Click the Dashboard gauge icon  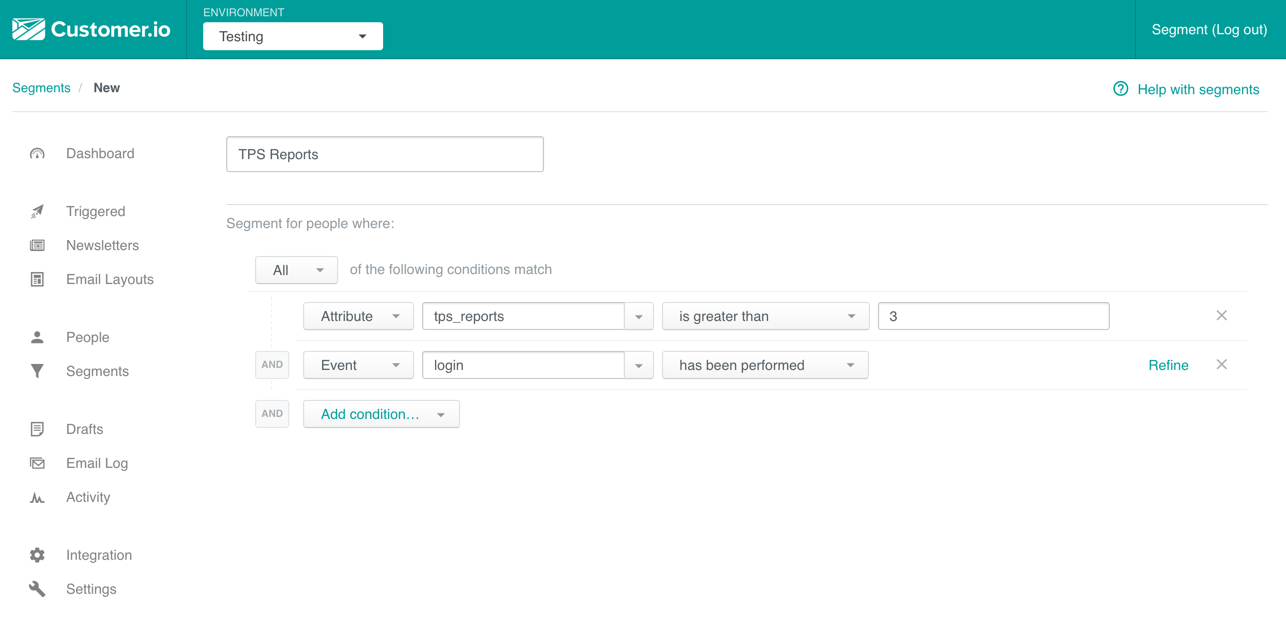[37, 154]
